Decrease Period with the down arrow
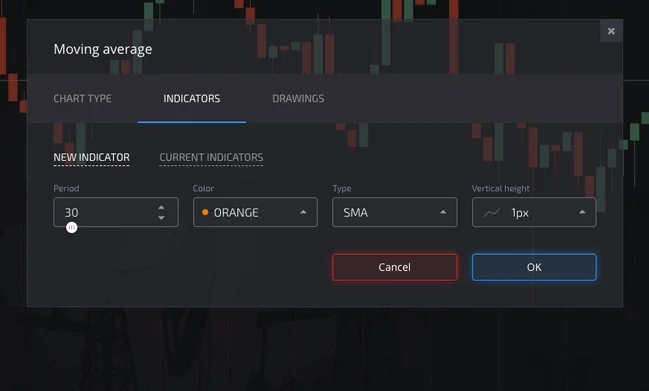649x391 pixels. [161, 218]
